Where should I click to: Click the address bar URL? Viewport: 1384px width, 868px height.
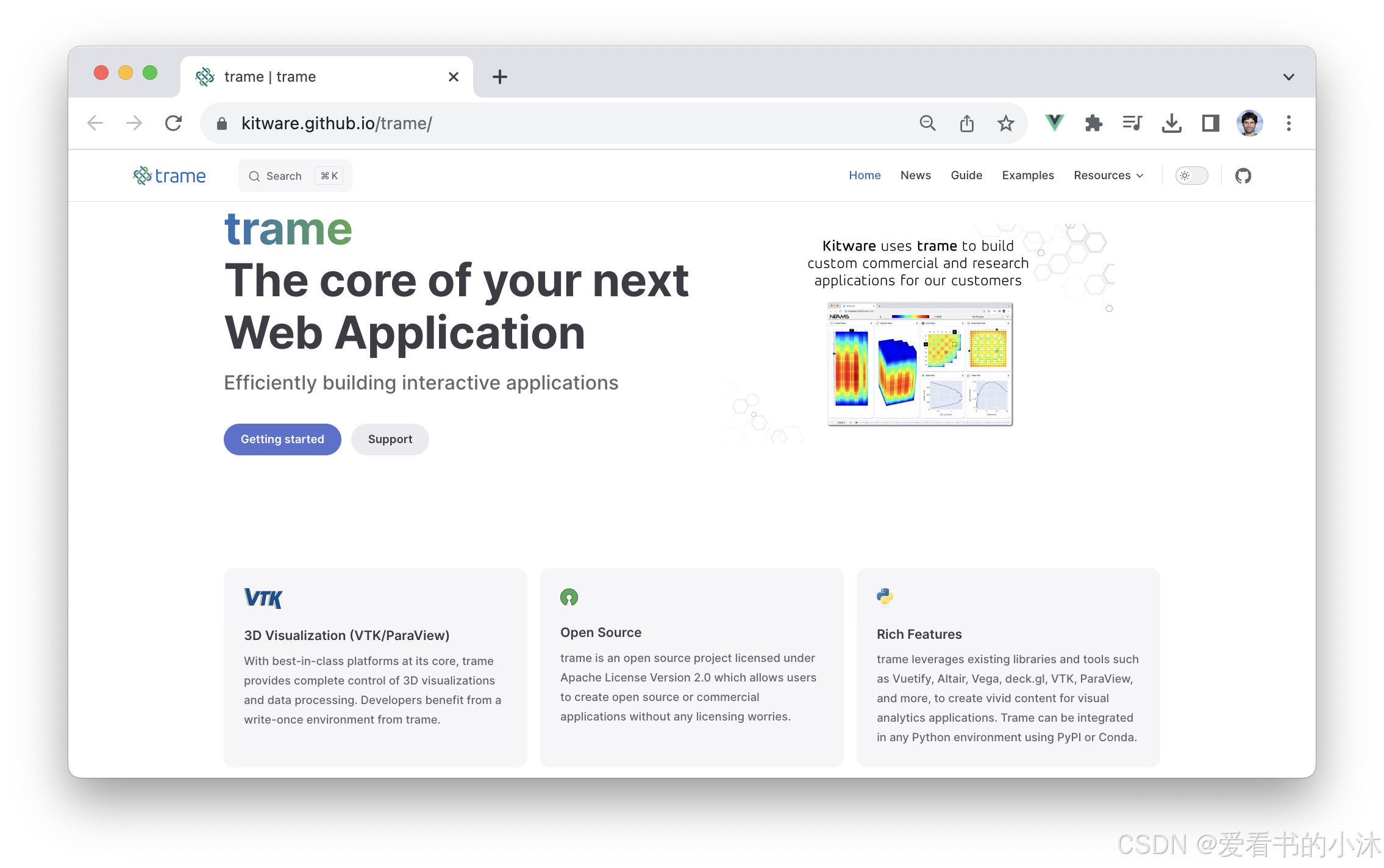pyautogui.click(x=337, y=124)
